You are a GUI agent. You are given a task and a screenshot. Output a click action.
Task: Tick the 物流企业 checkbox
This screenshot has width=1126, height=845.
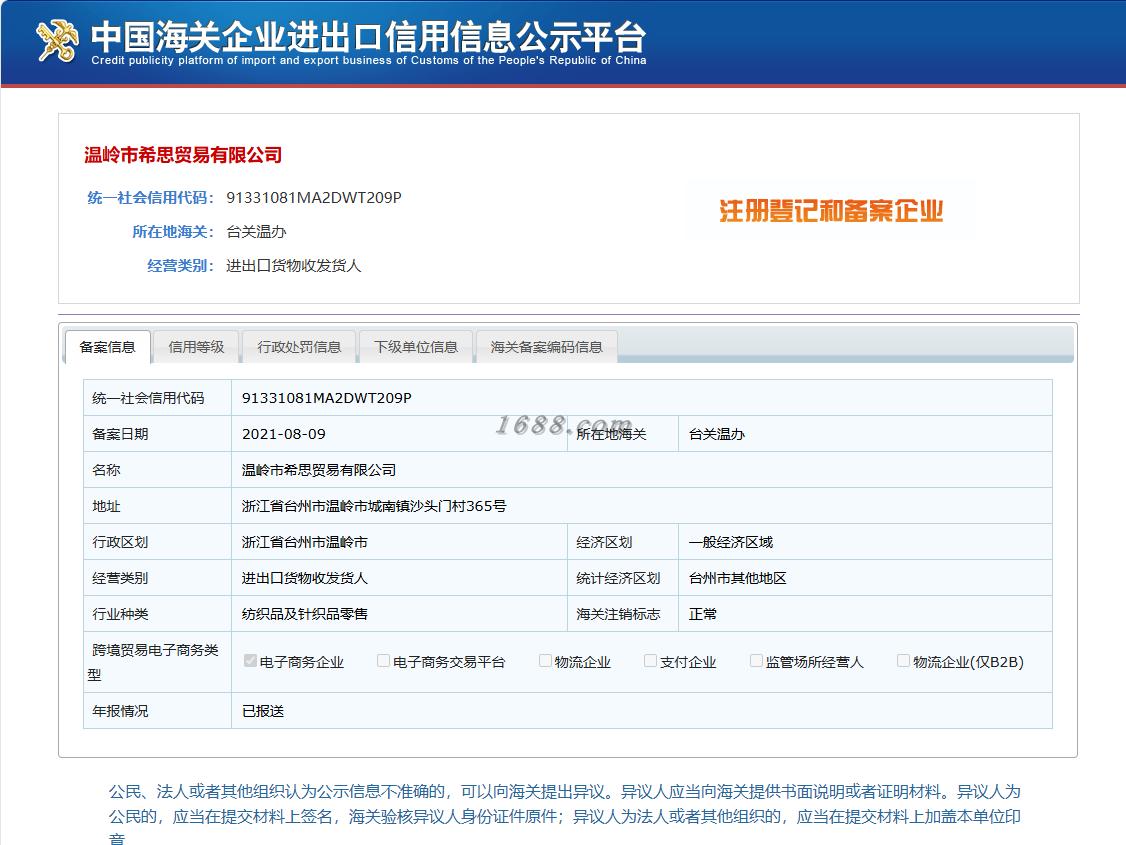pos(545,660)
